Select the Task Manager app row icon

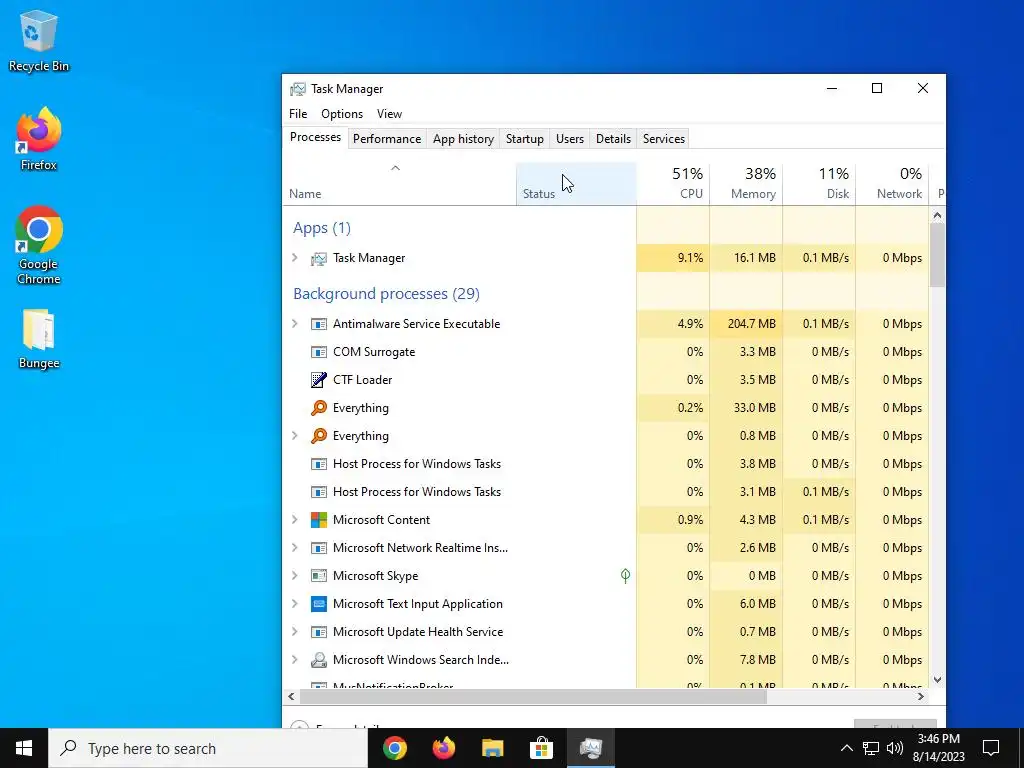(x=319, y=259)
